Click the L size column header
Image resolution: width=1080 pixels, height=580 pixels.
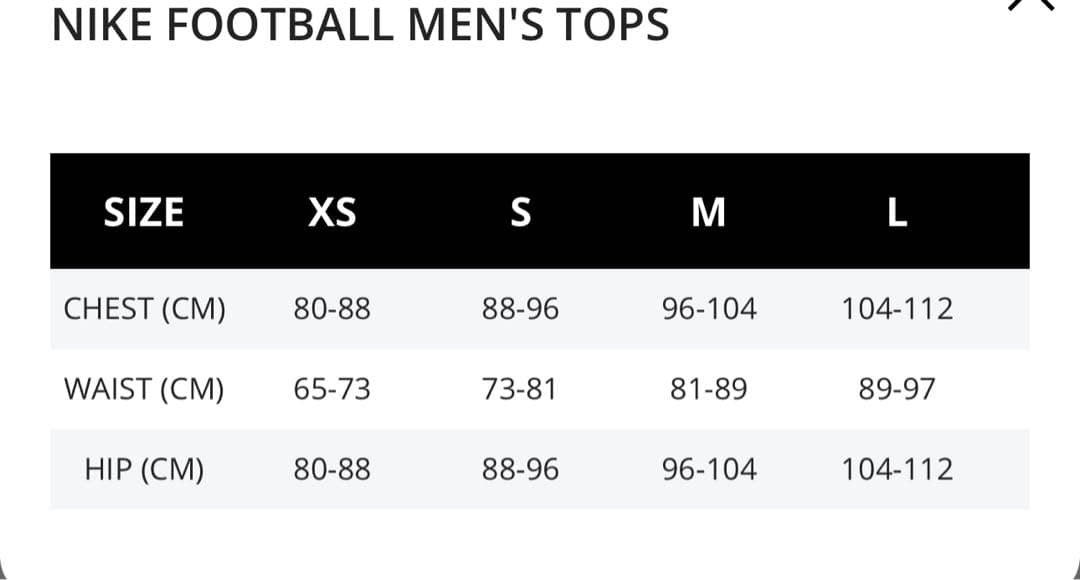tap(897, 212)
